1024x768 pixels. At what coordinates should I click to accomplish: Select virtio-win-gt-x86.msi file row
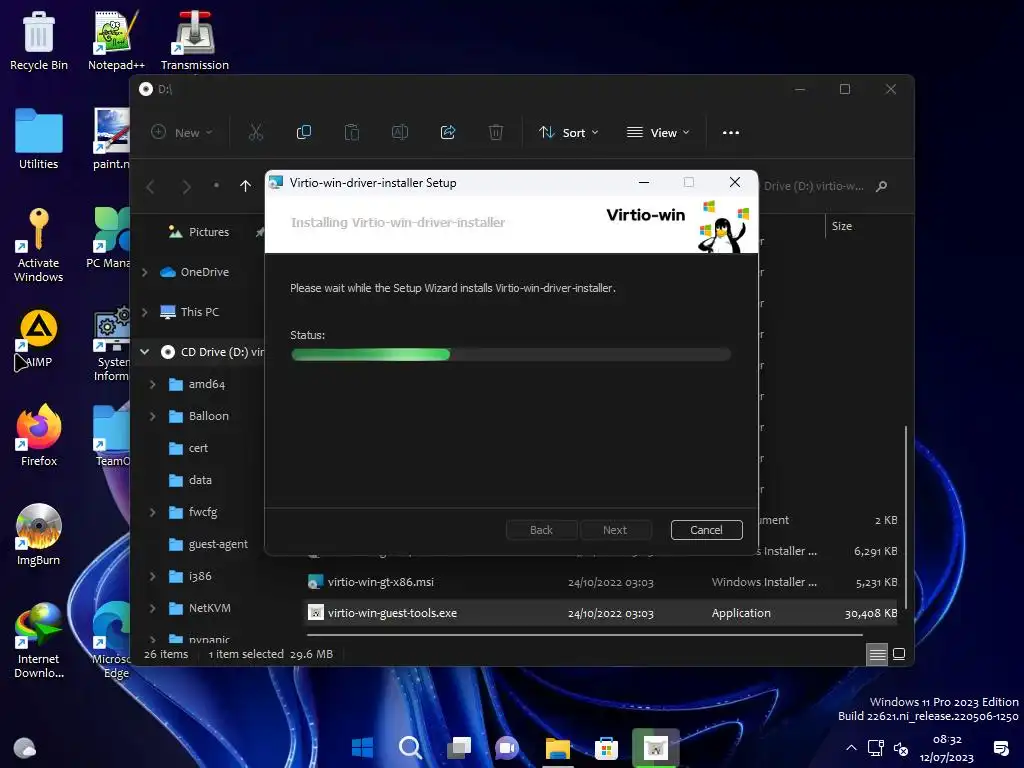click(x=601, y=582)
